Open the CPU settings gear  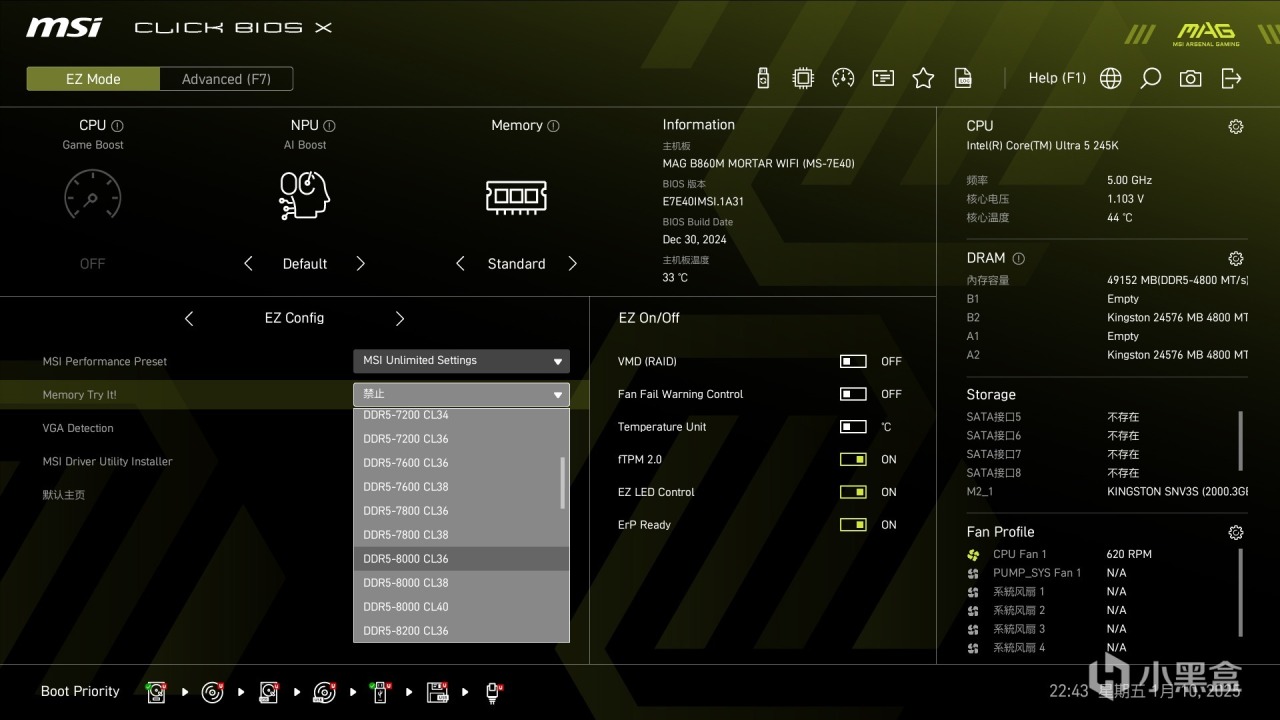pos(1236,126)
